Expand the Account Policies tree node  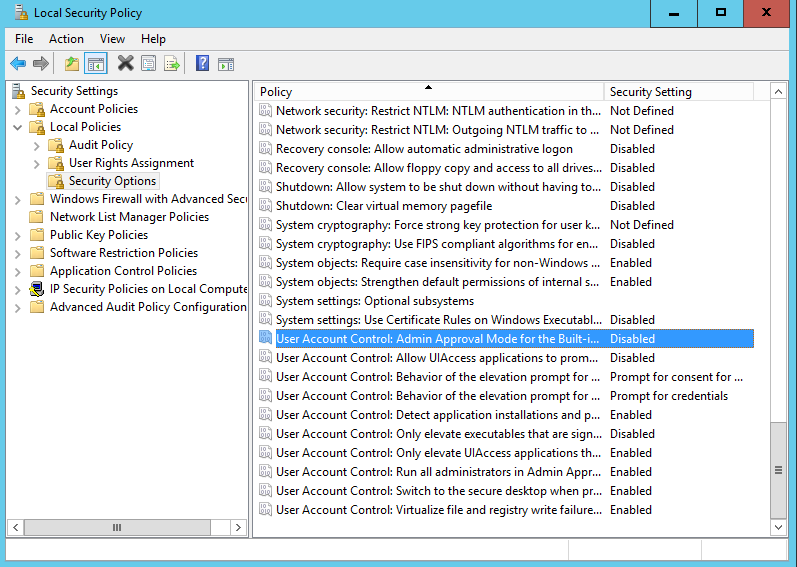point(18,109)
